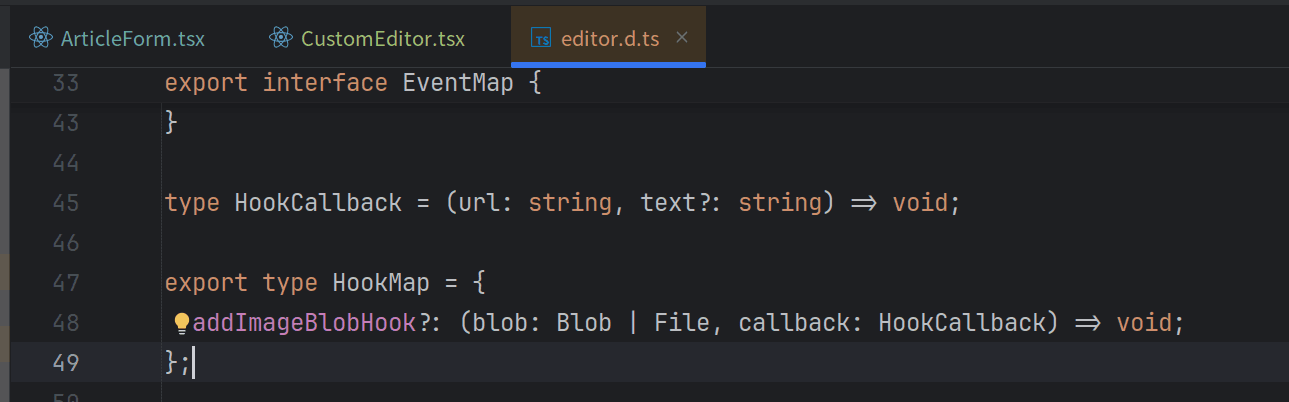The image size is (1289, 402).
Task: Click line number 33 in the gutter
Action: (x=65, y=83)
